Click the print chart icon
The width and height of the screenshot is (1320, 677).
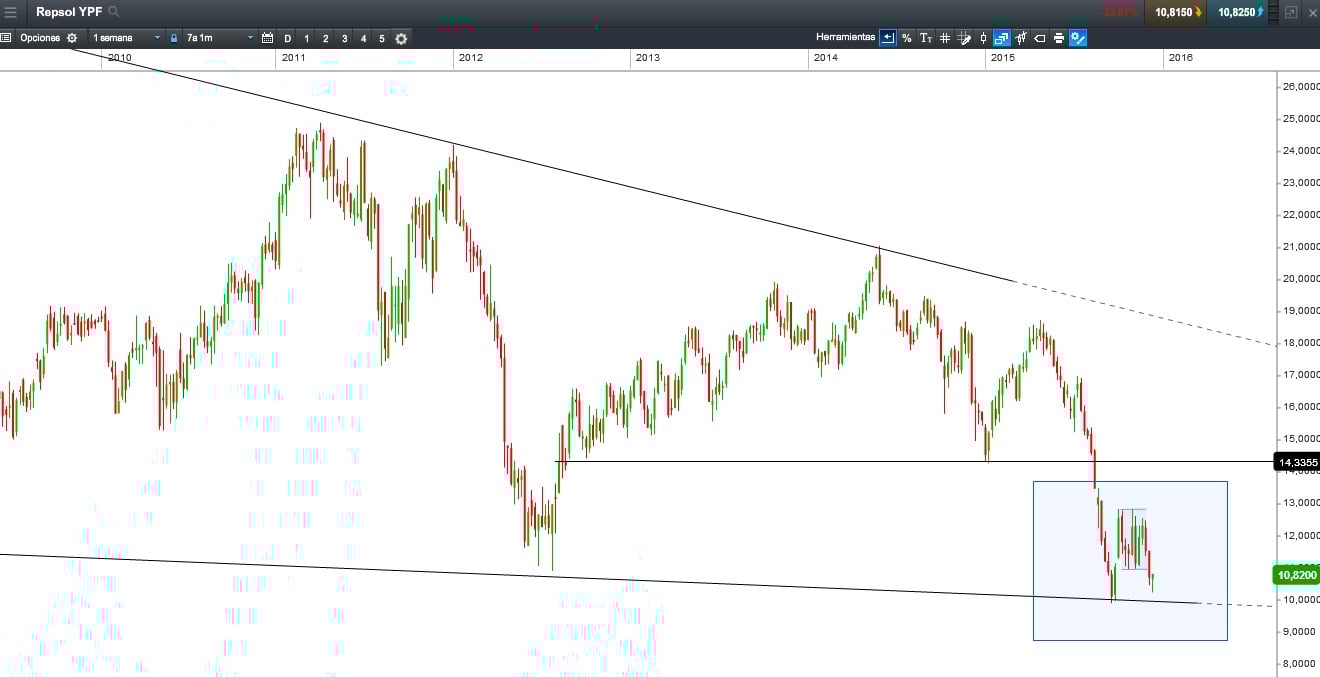click(1059, 38)
